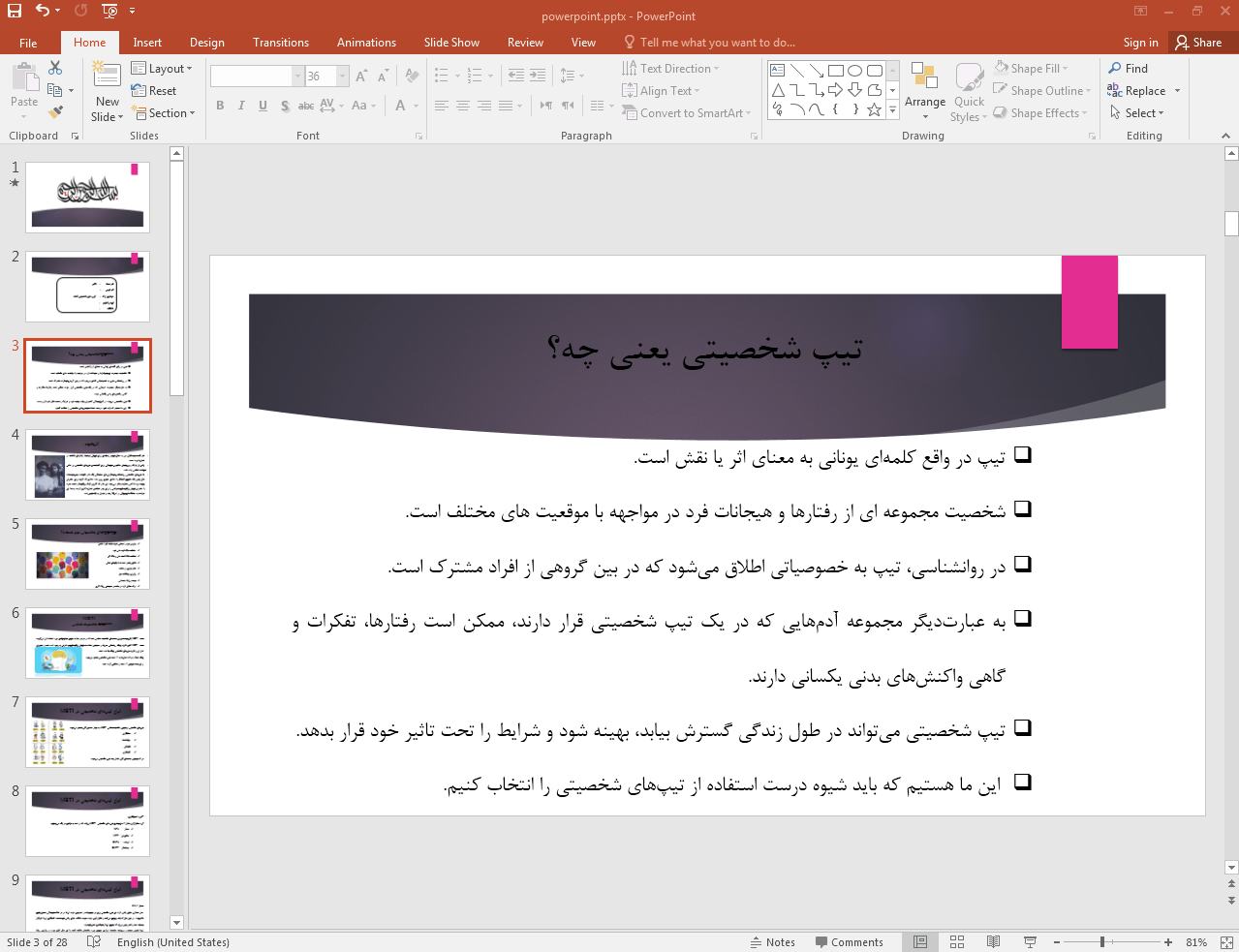This screenshot has height=952, width=1239.
Task: Toggle italic formatting
Action: (x=241, y=106)
